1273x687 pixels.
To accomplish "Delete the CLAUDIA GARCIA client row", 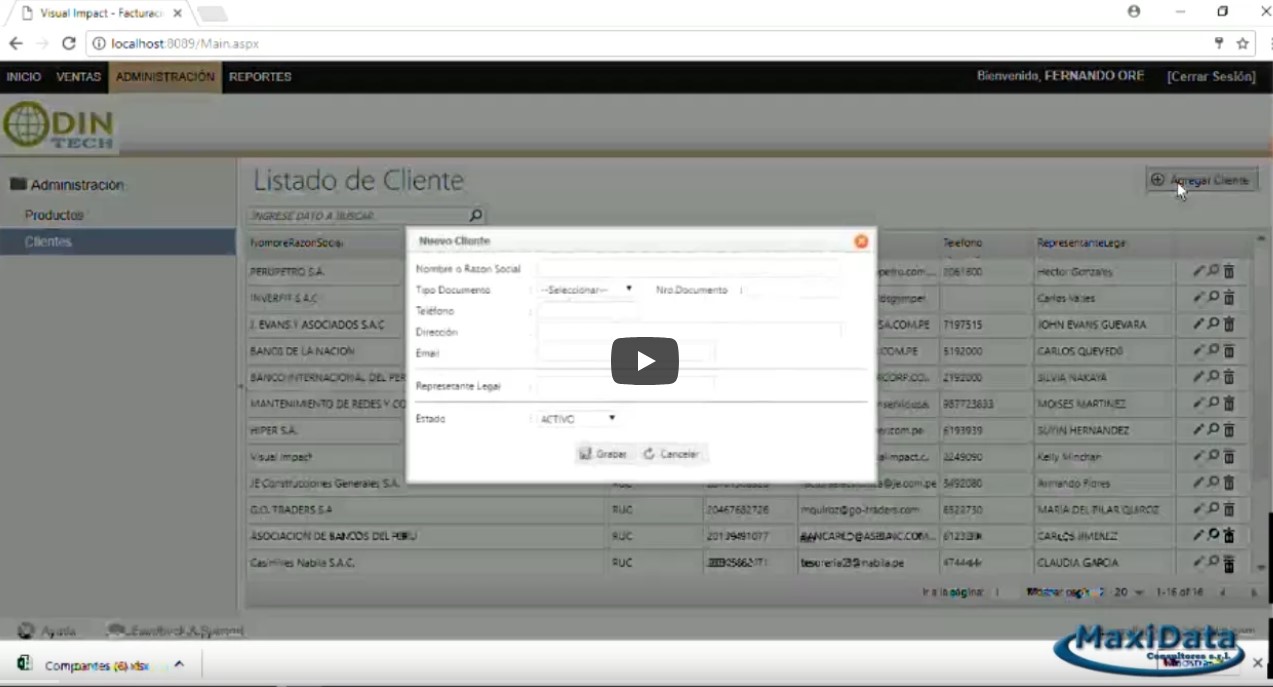I will click(1229, 562).
